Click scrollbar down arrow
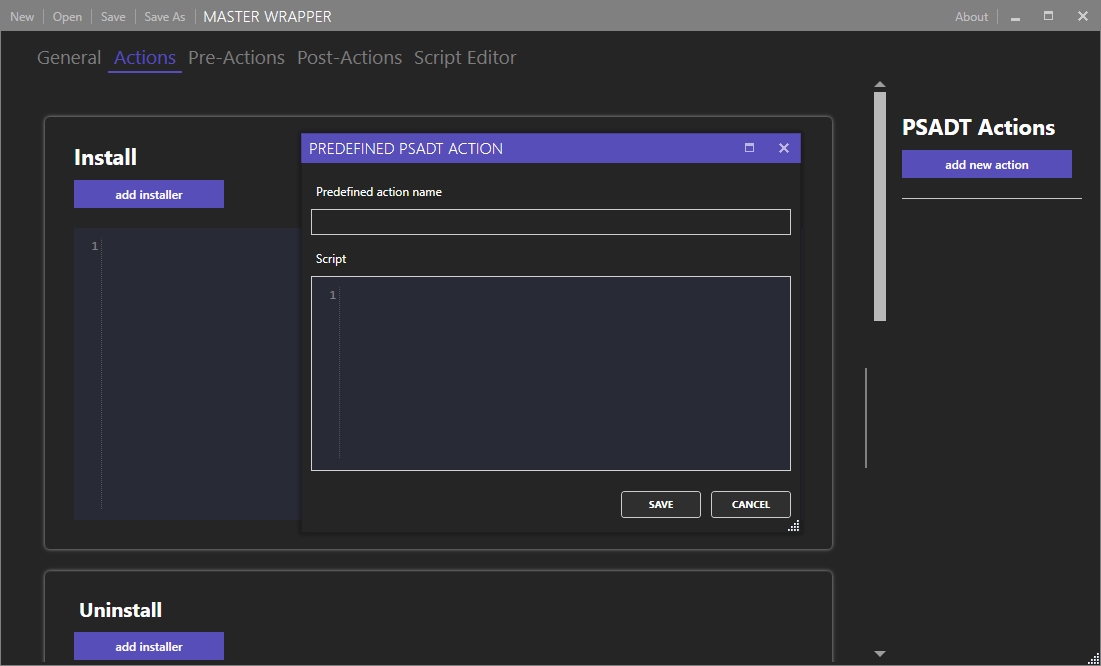This screenshot has width=1101, height=666. tap(880, 653)
